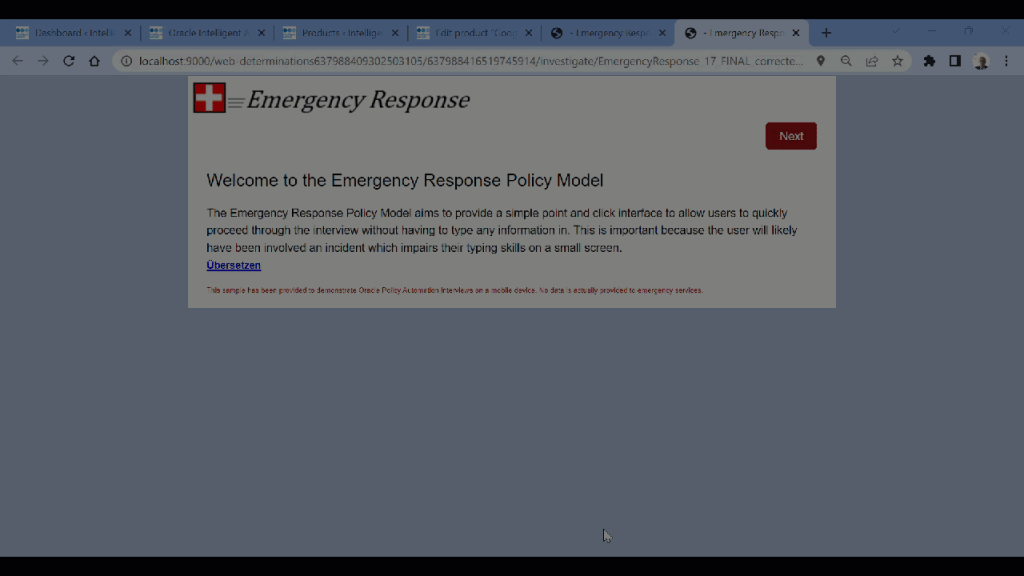Toggle the browser side panel

955,61
